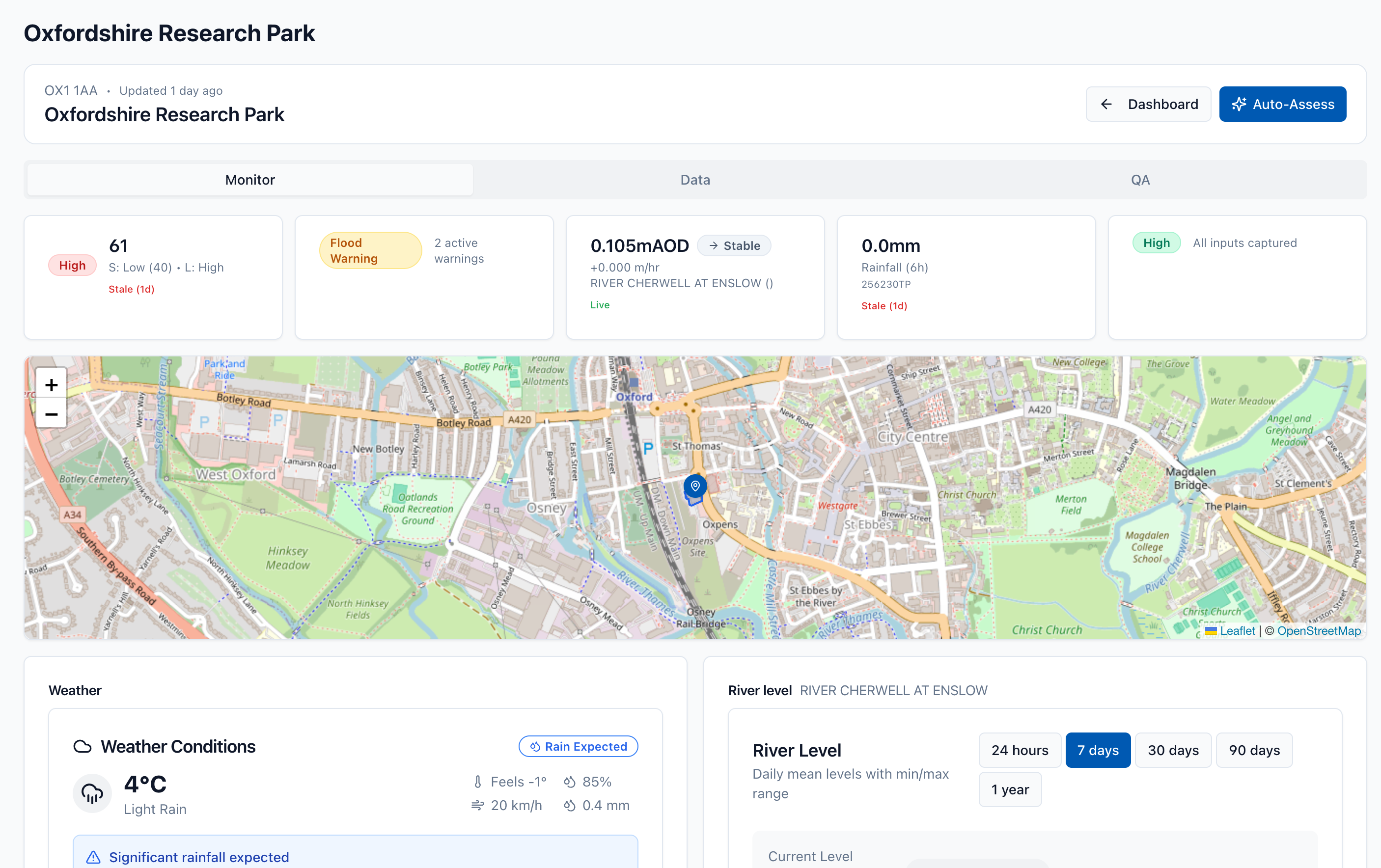Choose the 30 days range option
Screen dimensions: 1381x868
coord(1173,750)
